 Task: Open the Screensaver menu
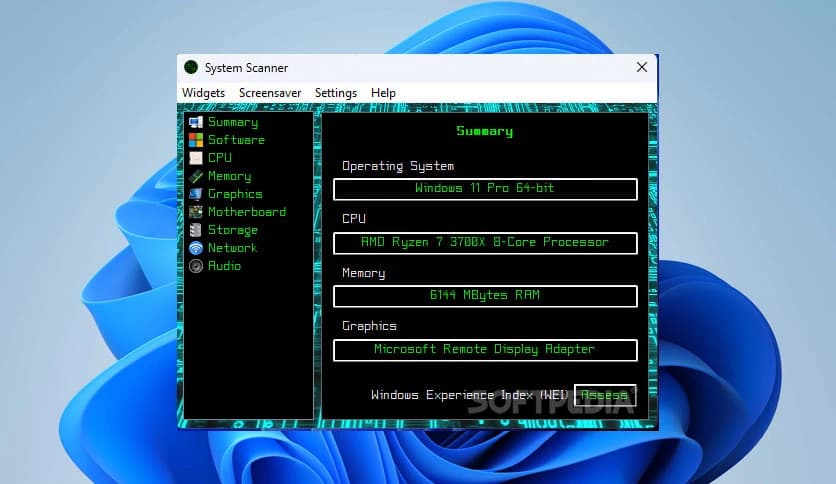270,93
